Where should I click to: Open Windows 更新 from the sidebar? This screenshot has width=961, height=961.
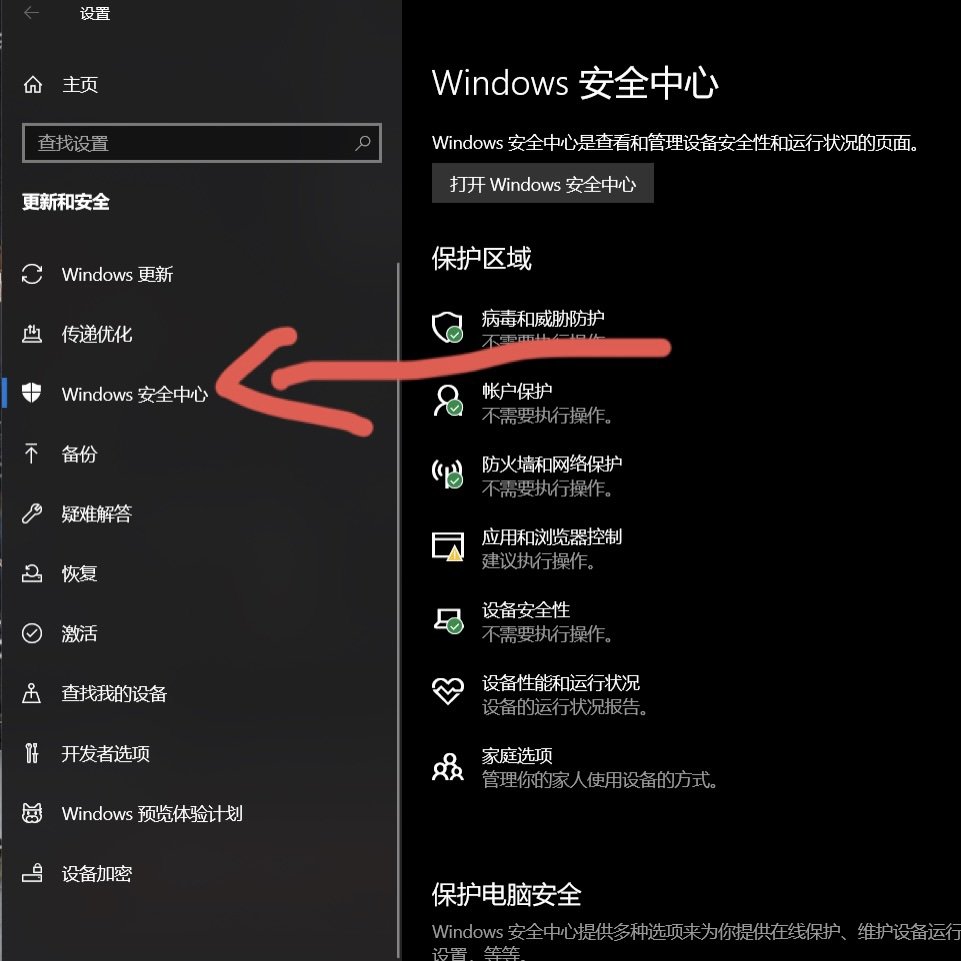[x=31, y=274]
